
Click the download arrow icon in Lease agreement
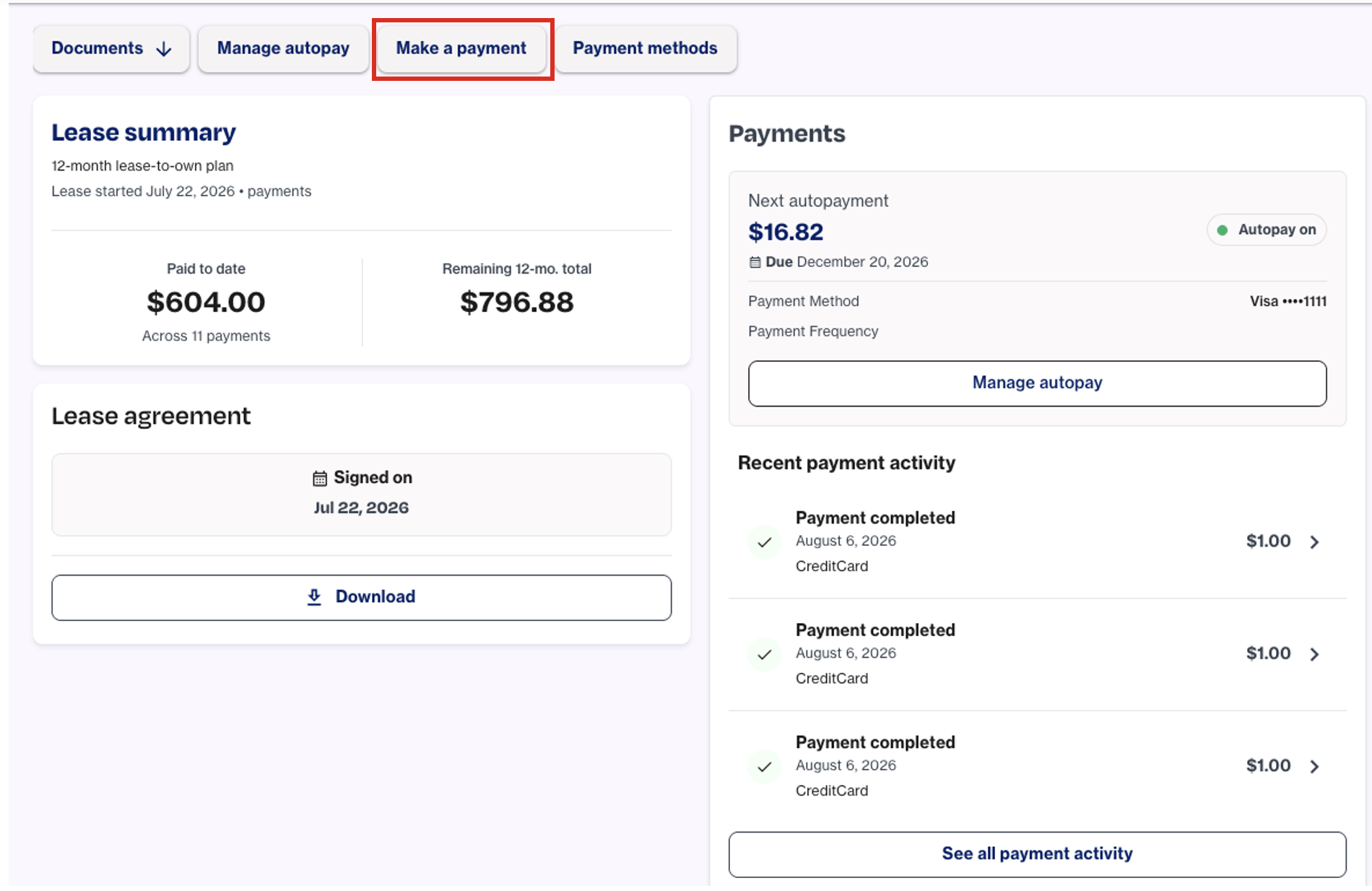tap(314, 596)
